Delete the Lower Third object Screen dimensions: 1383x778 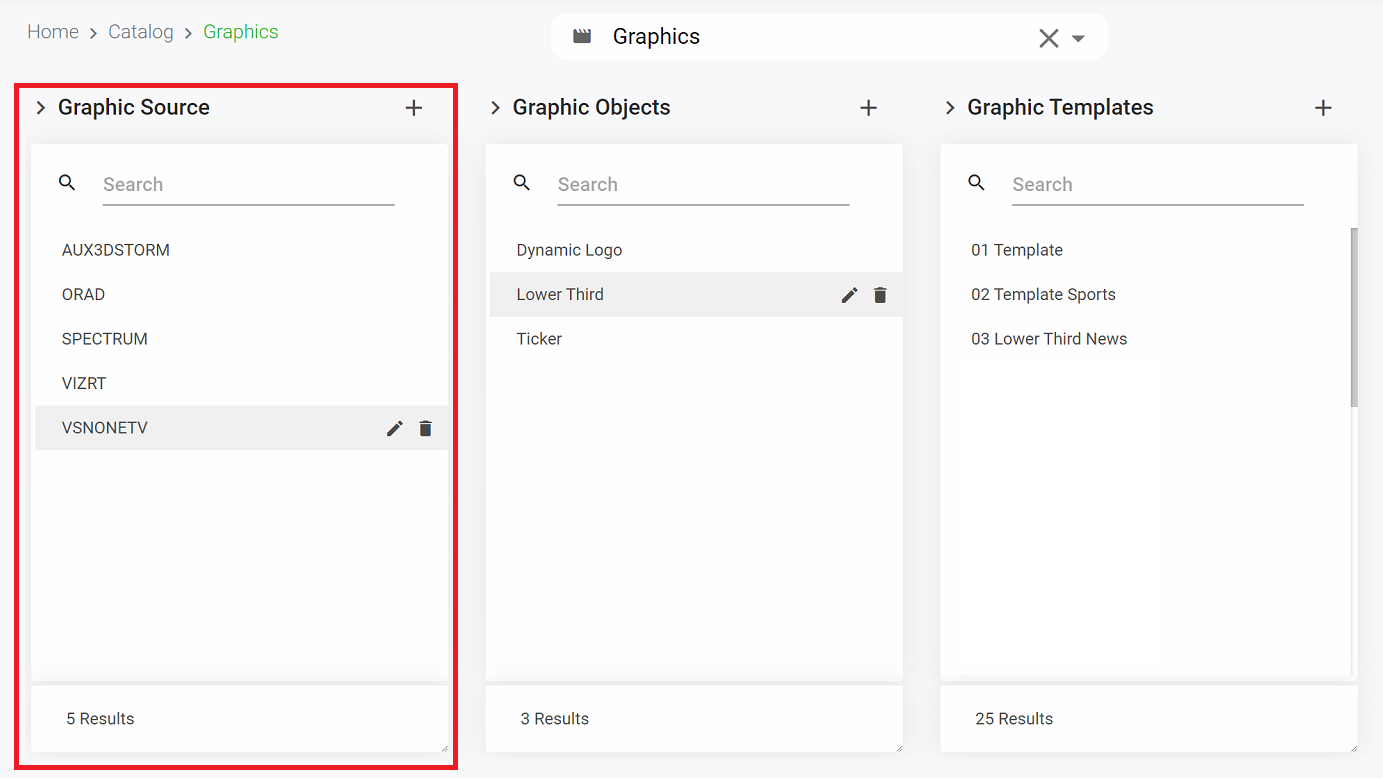(x=880, y=295)
